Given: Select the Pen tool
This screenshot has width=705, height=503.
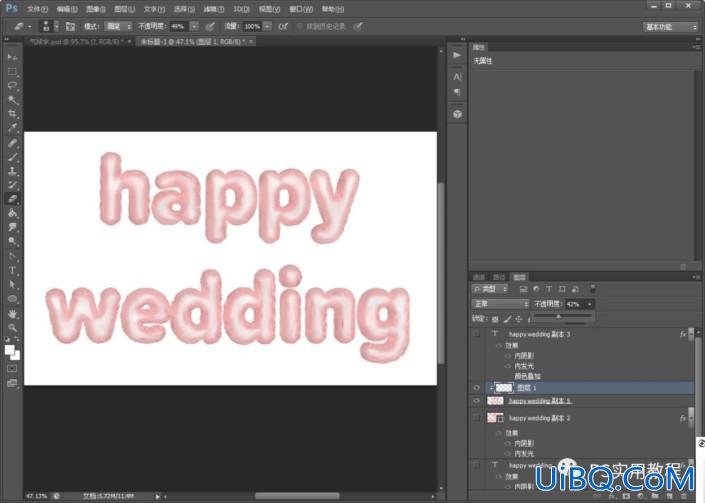Looking at the screenshot, I should 12,256.
